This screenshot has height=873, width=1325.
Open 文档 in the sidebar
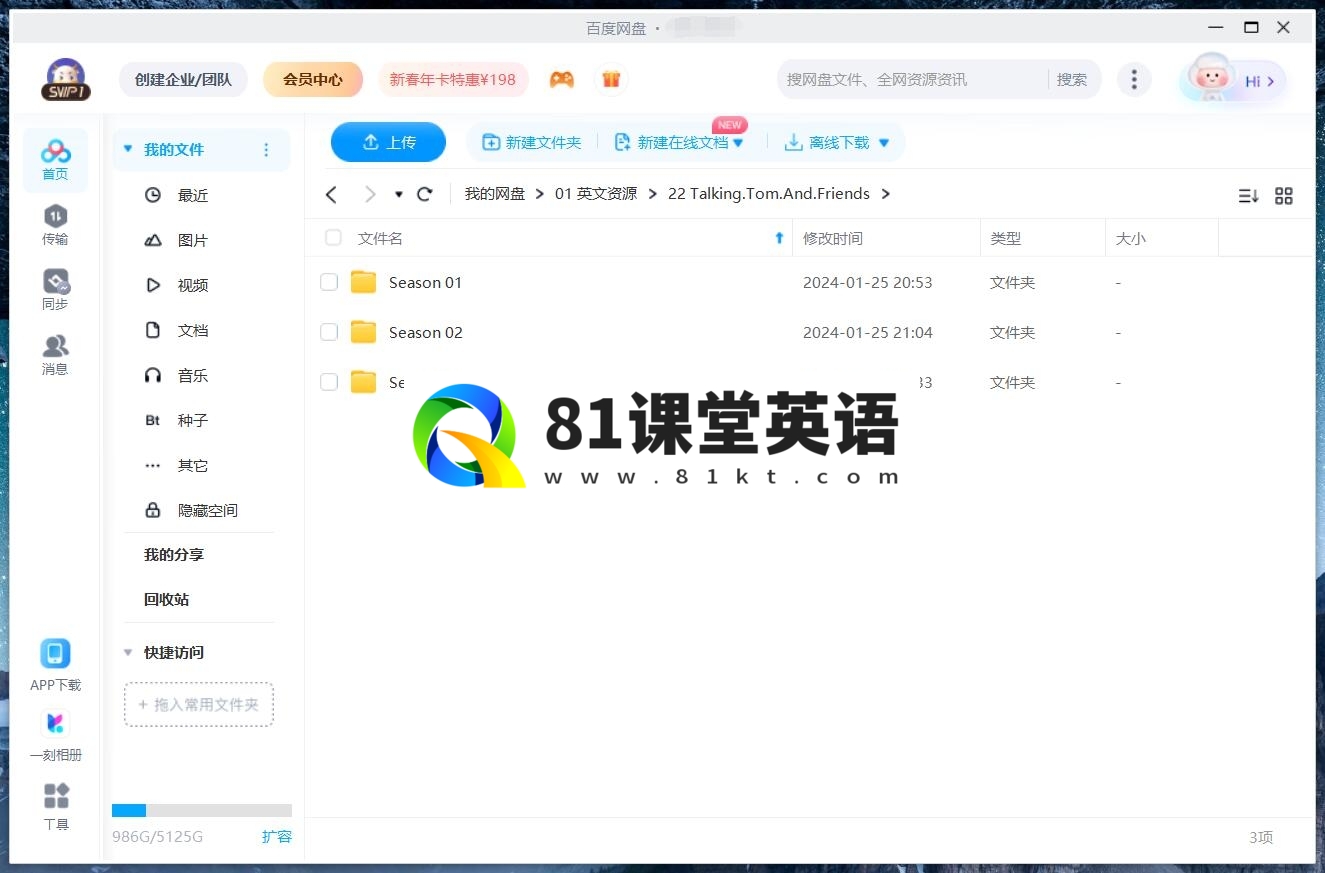pos(193,330)
